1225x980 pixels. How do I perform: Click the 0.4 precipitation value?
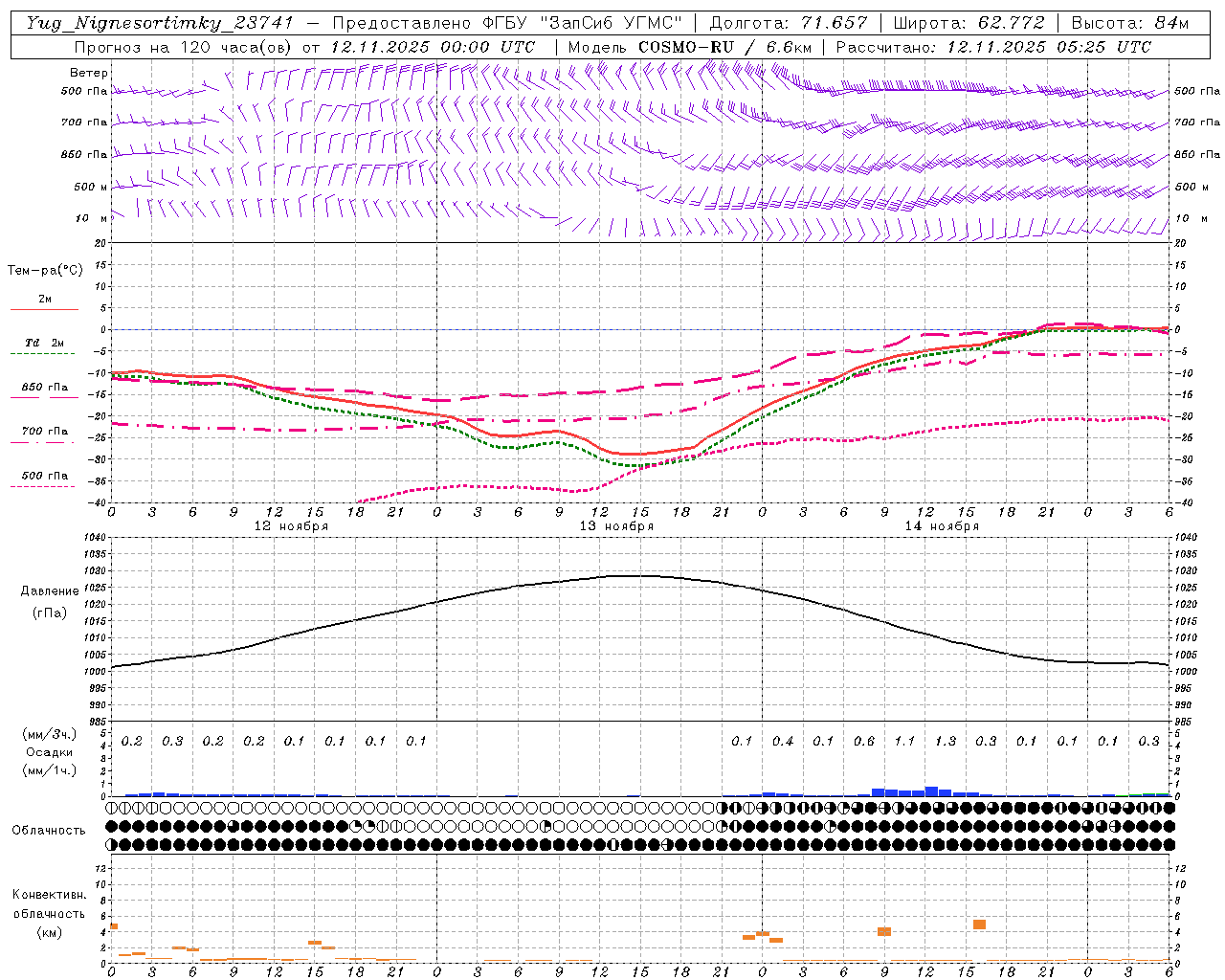click(x=783, y=742)
